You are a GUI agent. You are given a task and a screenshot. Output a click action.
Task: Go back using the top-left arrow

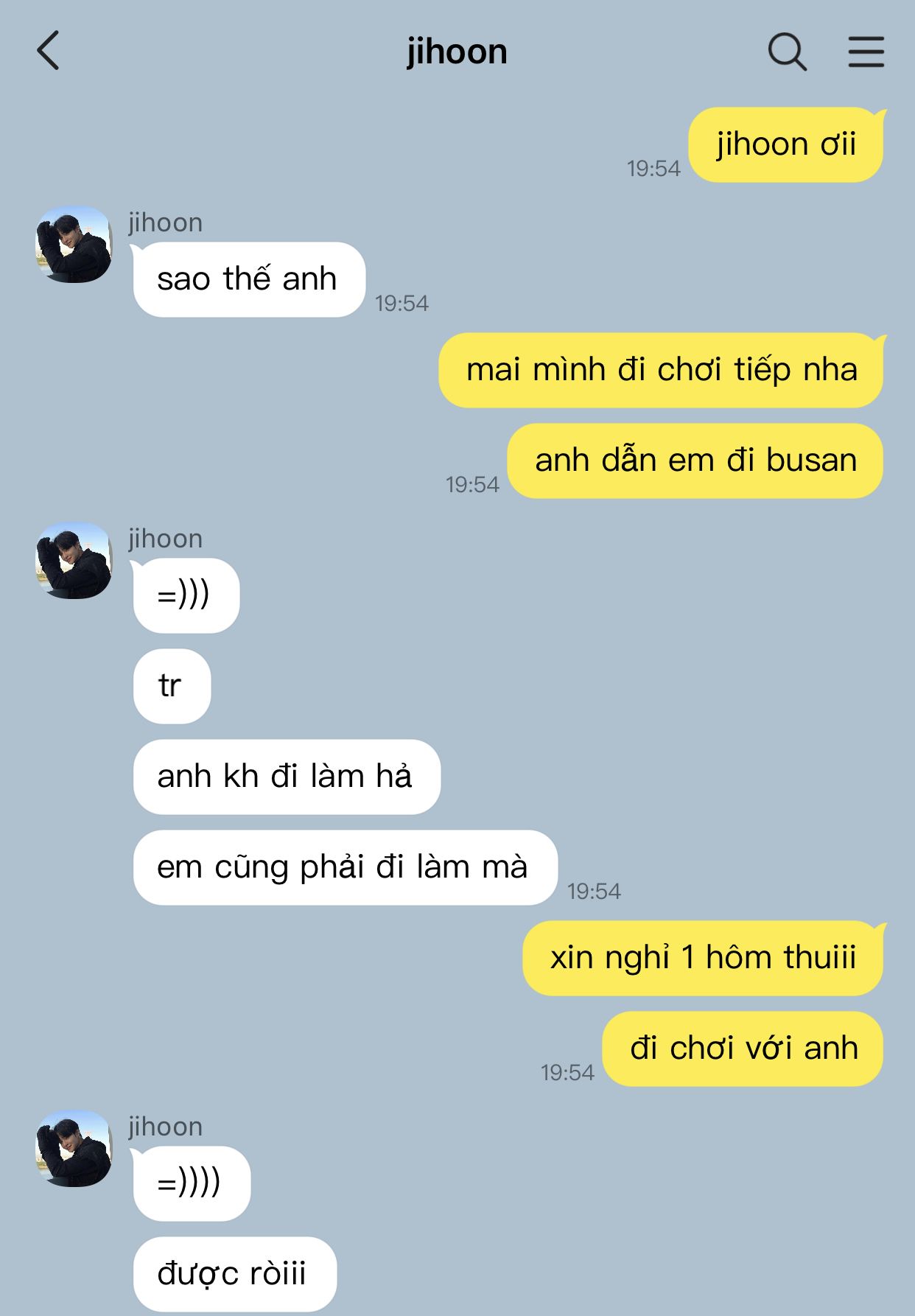click(x=48, y=51)
